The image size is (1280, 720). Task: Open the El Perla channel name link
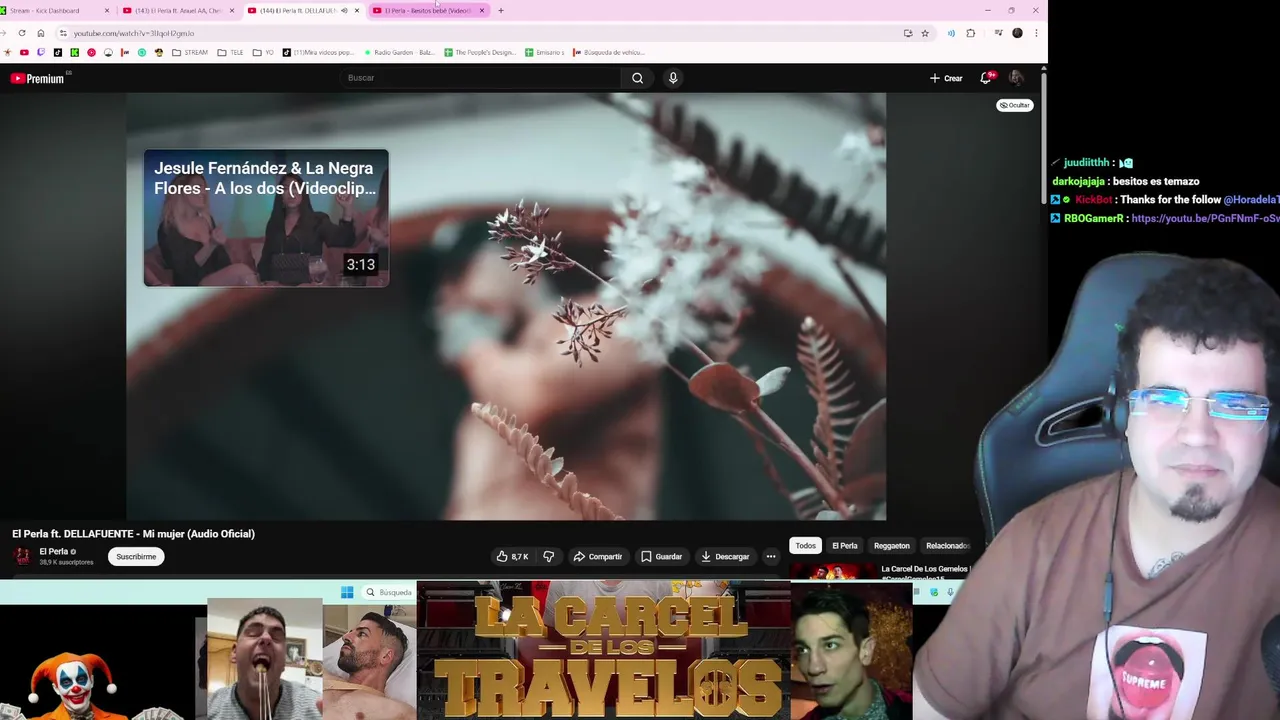point(54,551)
